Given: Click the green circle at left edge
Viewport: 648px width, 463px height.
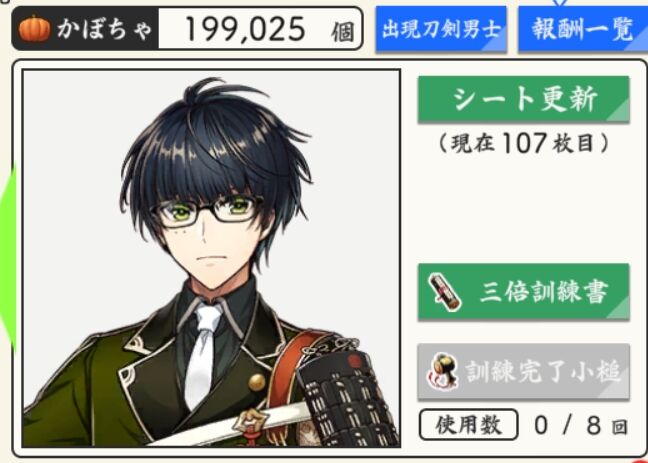Looking at the screenshot, I should coord(7,256).
